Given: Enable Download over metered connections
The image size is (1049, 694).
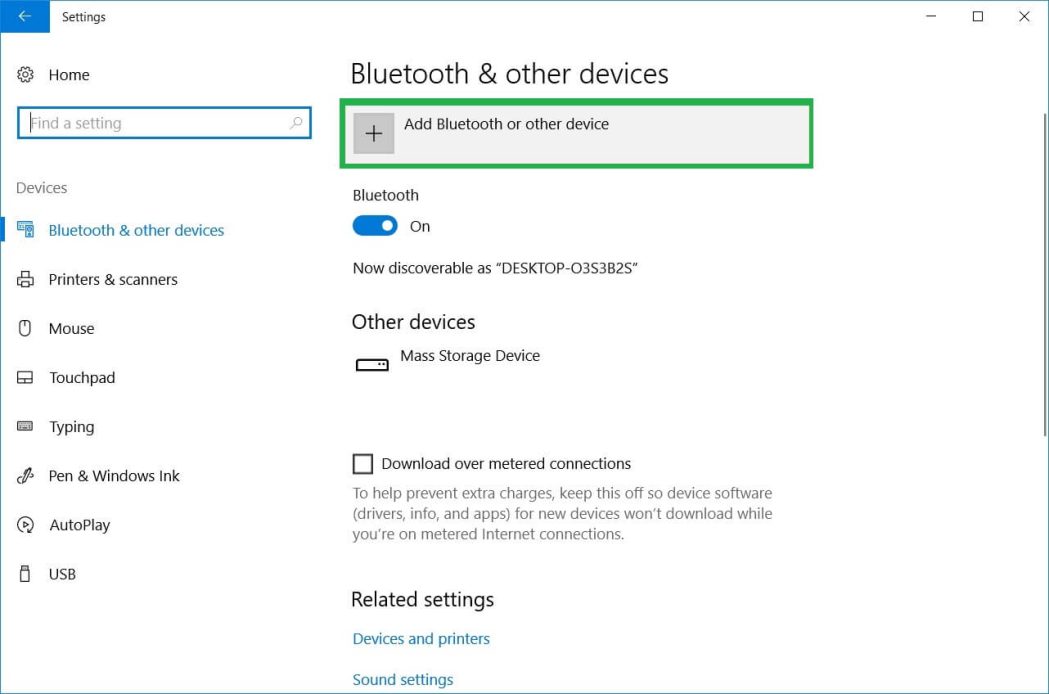Looking at the screenshot, I should (x=362, y=463).
